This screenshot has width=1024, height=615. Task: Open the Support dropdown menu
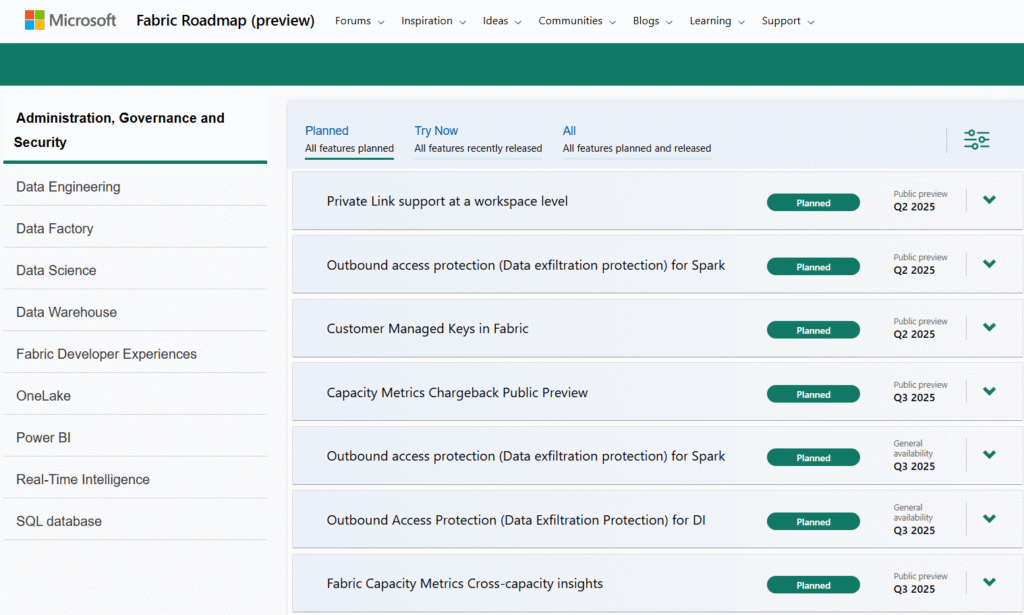coord(788,21)
